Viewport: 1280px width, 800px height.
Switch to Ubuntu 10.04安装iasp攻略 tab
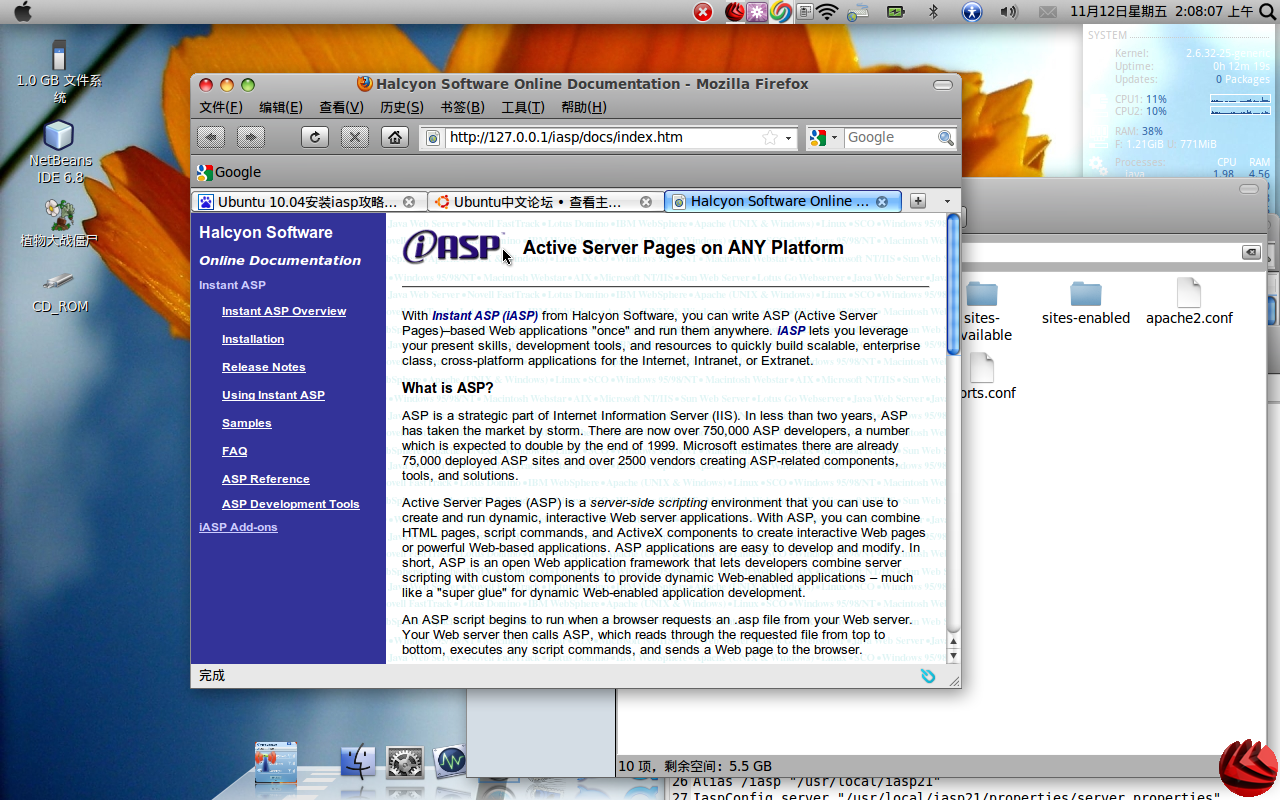298,202
